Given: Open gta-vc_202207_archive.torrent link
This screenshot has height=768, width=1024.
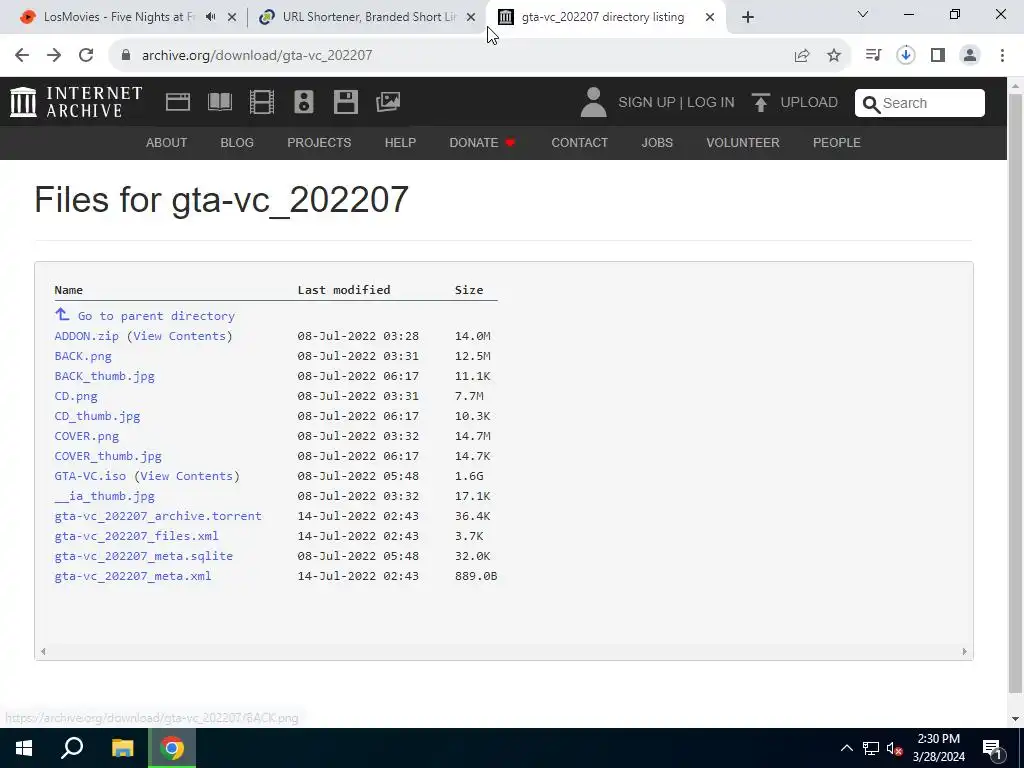Looking at the screenshot, I should pos(158,516).
